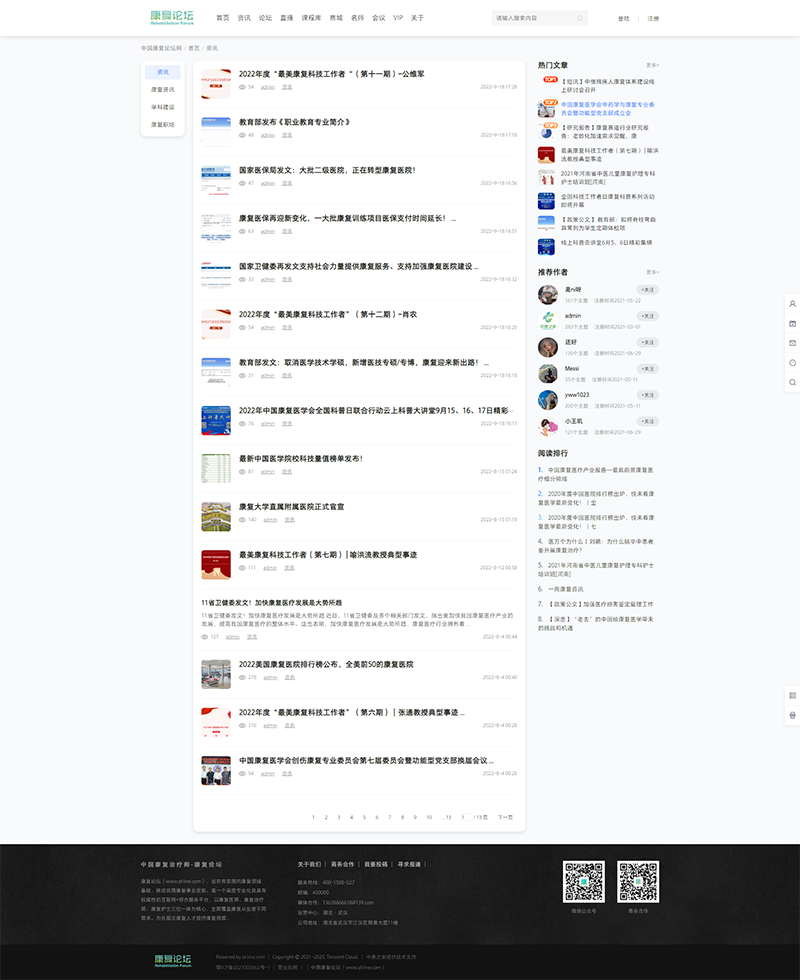Image resolution: width=800 pixels, height=980 pixels.
Task: Click the 注册 register link
Action: (x=653, y=18)
